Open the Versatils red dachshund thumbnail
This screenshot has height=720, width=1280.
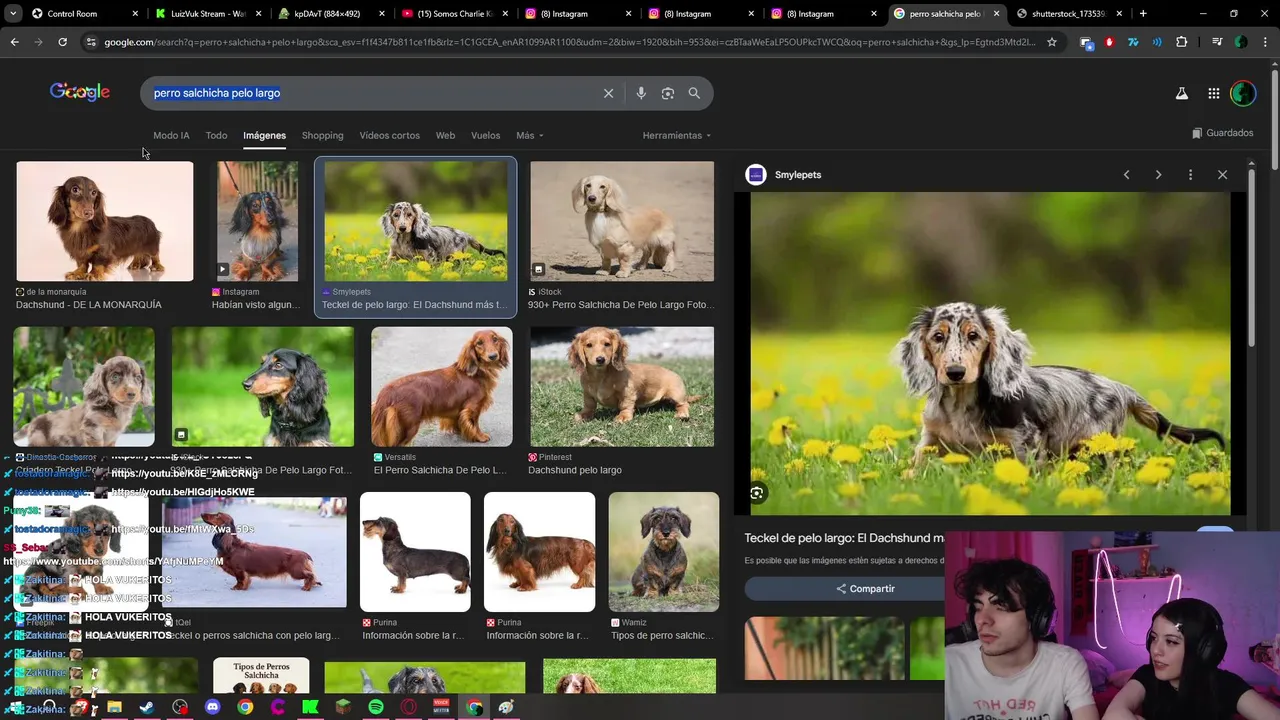click(x=442, y=386)
